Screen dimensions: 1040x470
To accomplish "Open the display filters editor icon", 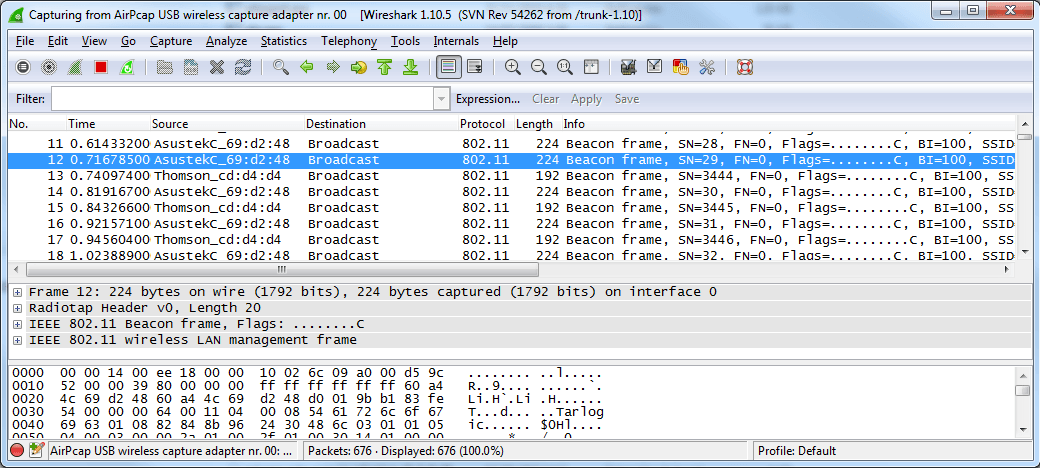I will [654, 67].
